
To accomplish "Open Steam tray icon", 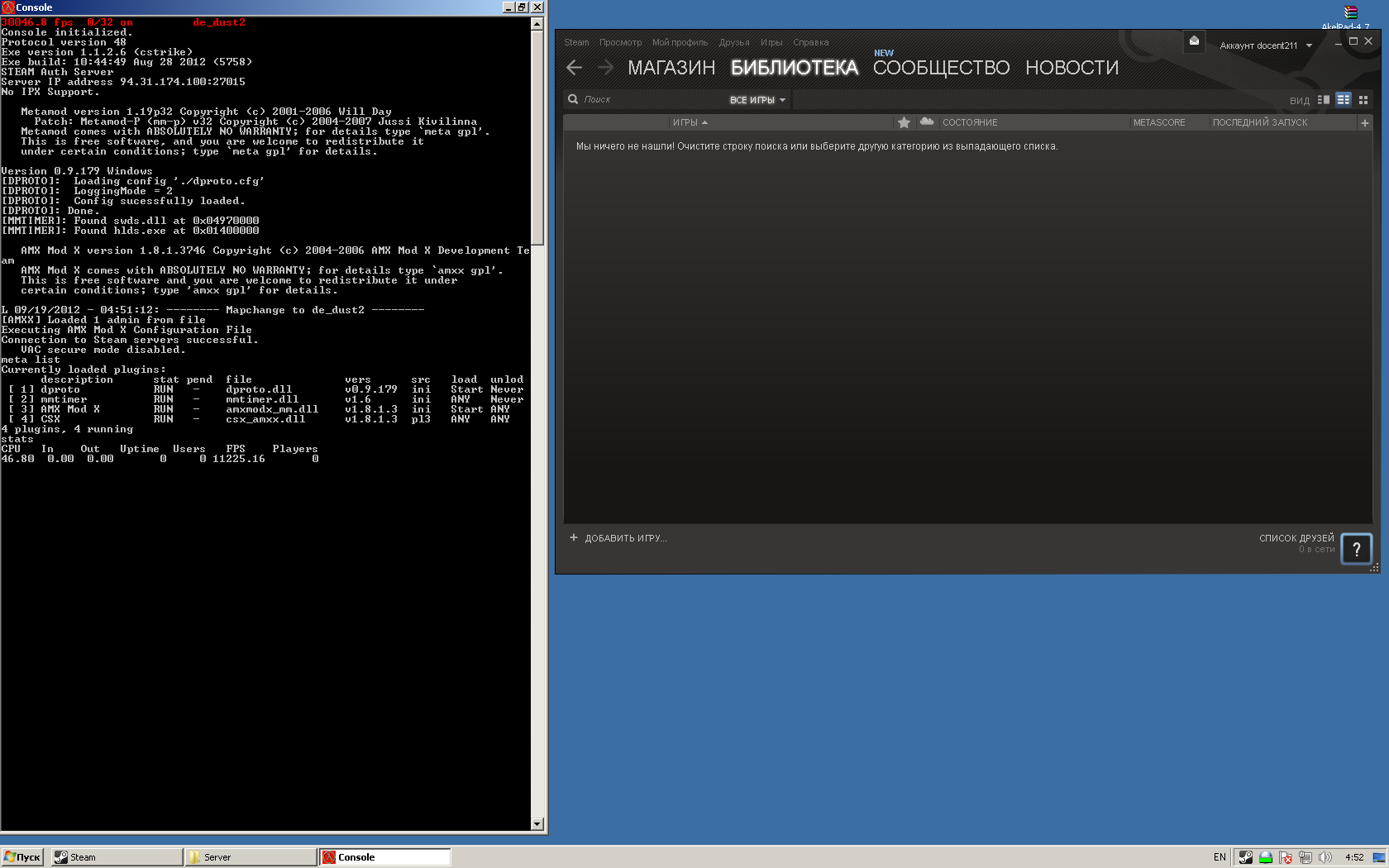I will coord(1245,857).
